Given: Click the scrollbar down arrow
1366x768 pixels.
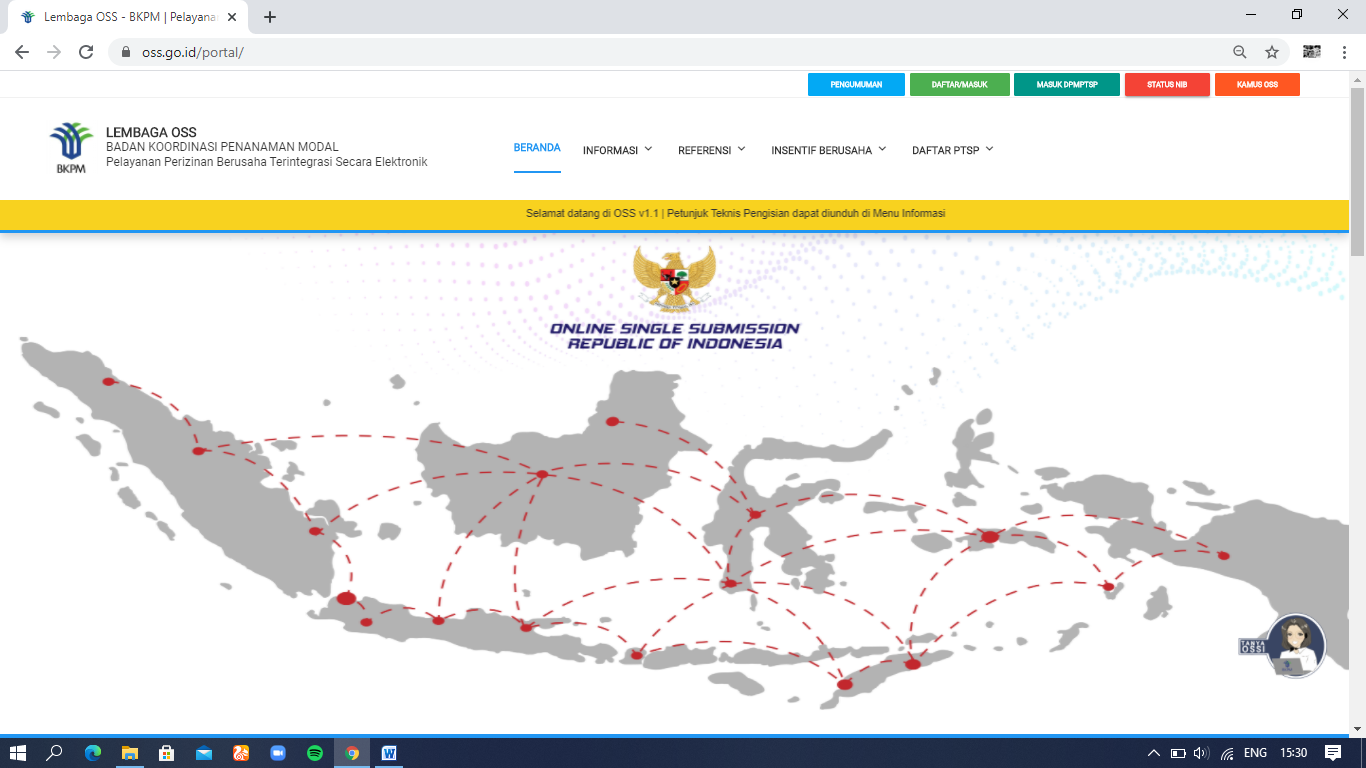Looking at the screenshot, I should click(1357, 730).
